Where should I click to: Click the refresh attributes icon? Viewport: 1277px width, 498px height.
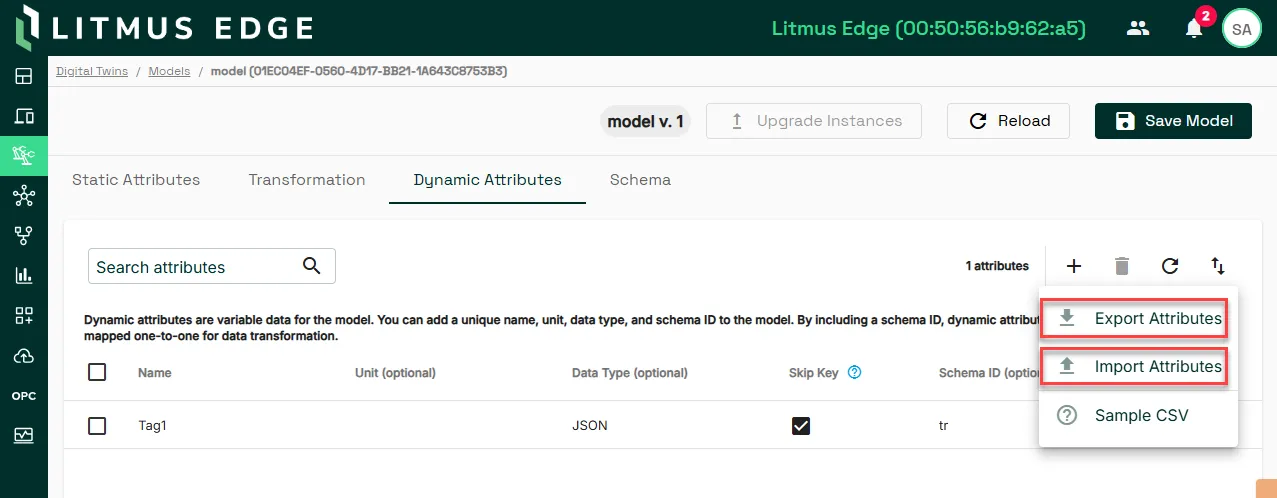[x=1170, y=266]
